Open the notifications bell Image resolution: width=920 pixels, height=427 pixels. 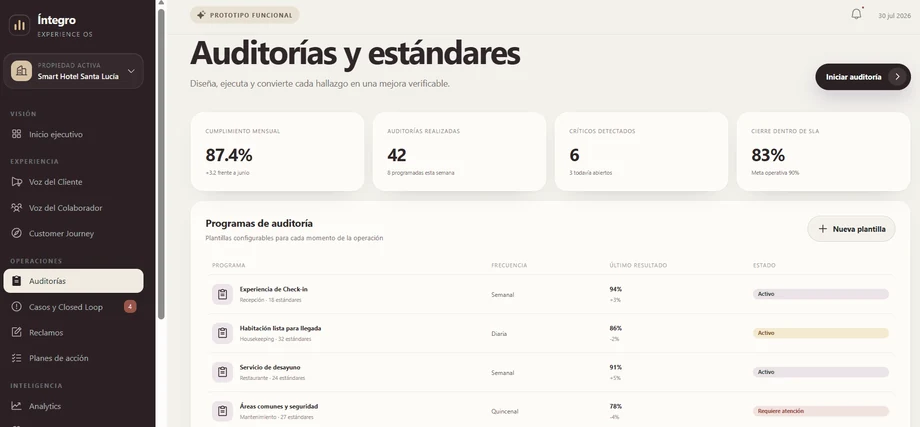click(857, 14)
